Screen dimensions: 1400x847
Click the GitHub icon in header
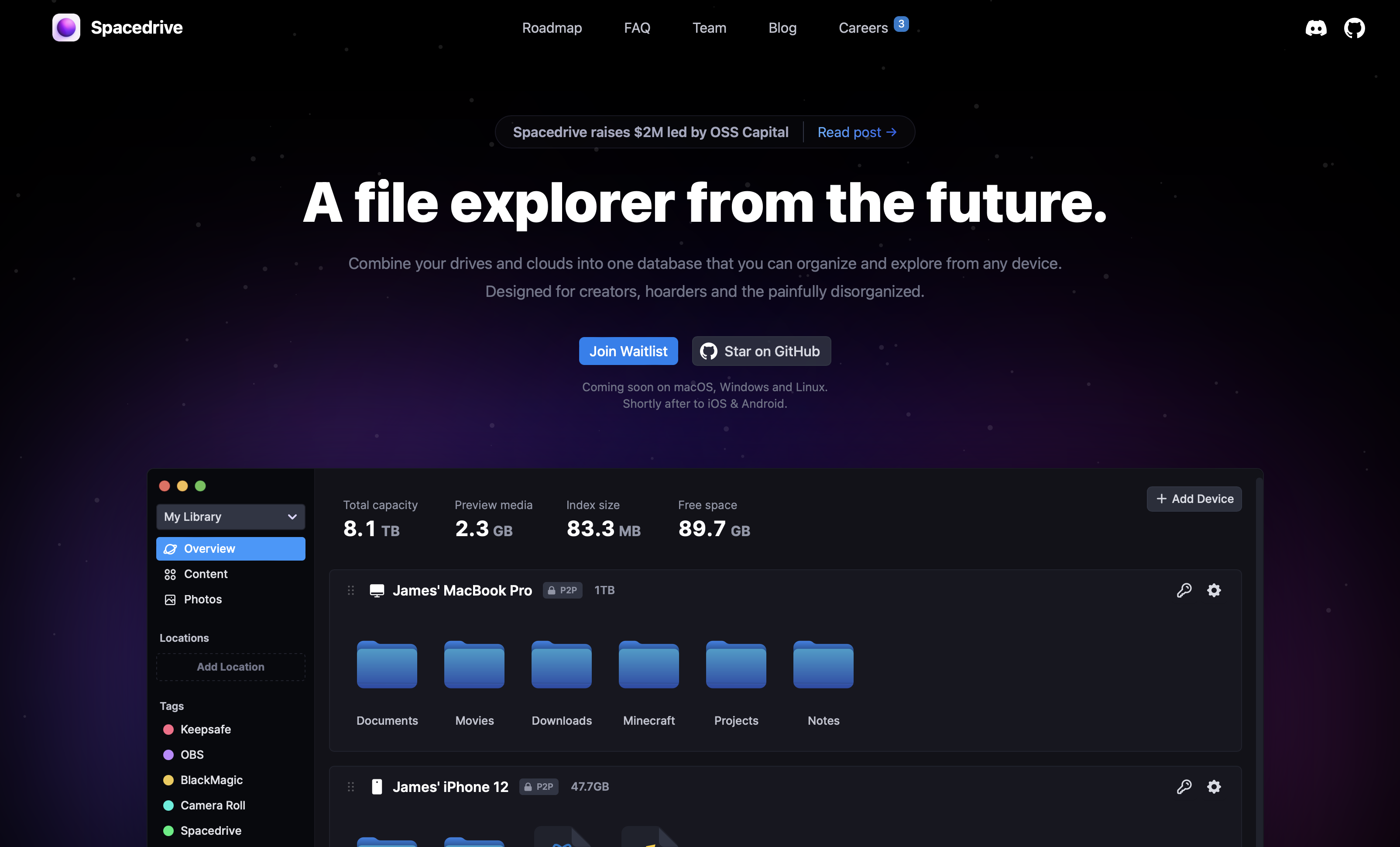pos(1354,28)
